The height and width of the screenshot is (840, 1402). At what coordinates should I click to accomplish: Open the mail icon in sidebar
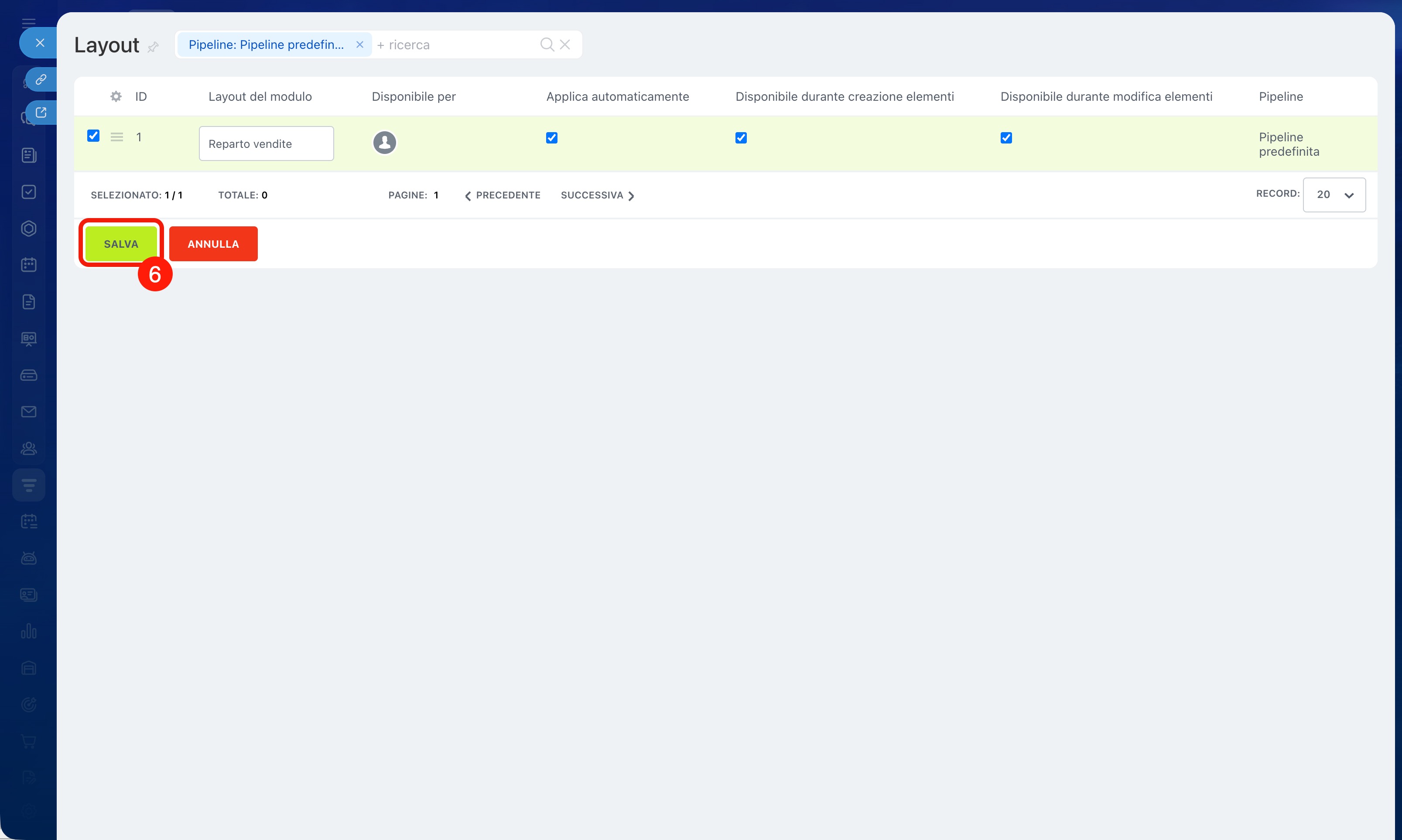coord(29,412)
